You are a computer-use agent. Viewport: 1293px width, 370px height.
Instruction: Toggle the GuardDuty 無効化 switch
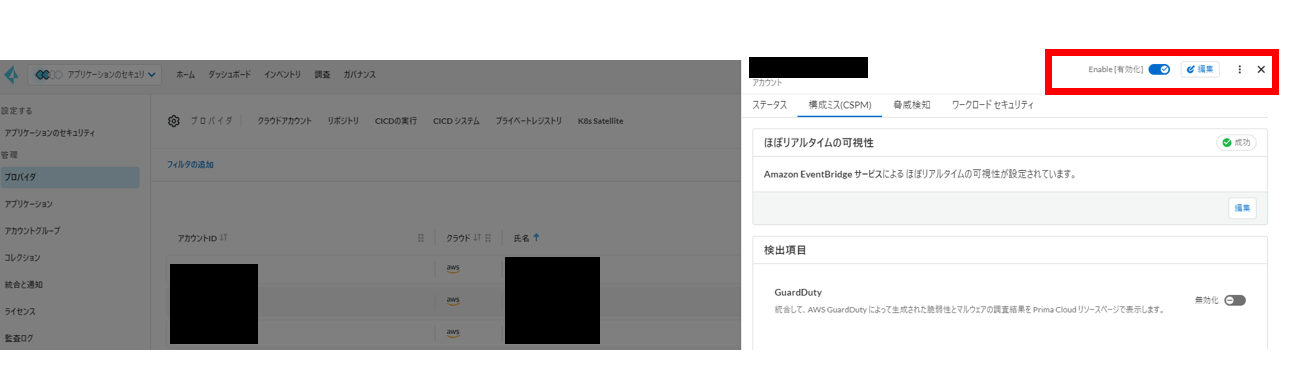point(1235,300)
